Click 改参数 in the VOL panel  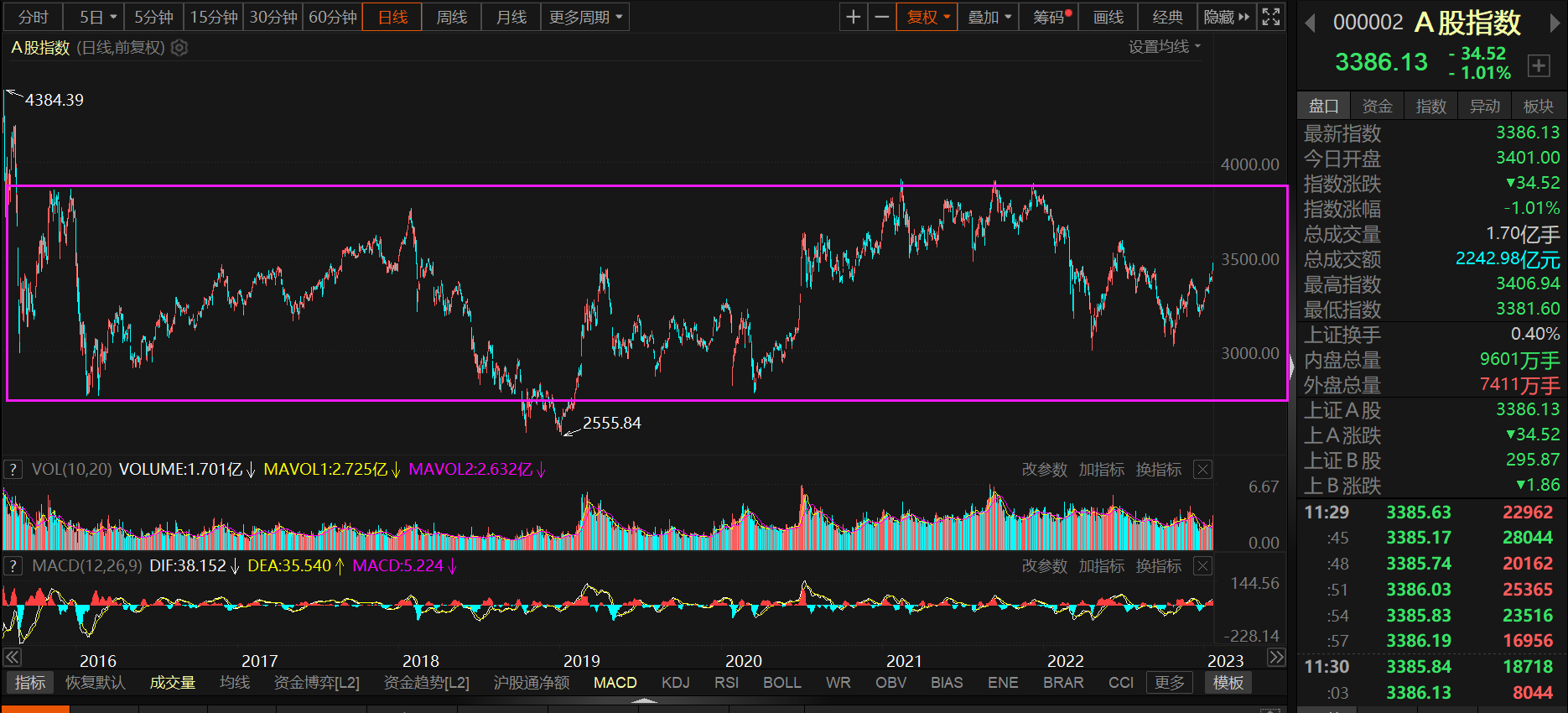coord(1044,470)
